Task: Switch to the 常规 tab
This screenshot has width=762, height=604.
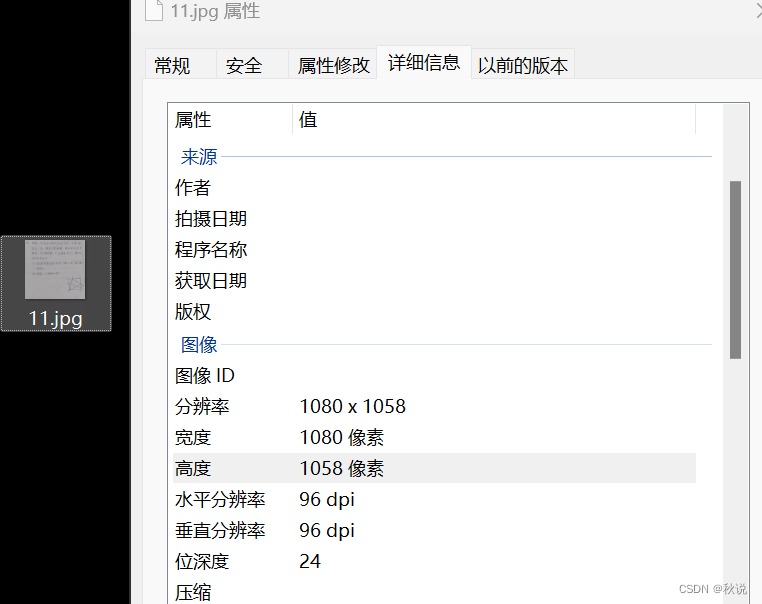Action: [x=180, y=65]
